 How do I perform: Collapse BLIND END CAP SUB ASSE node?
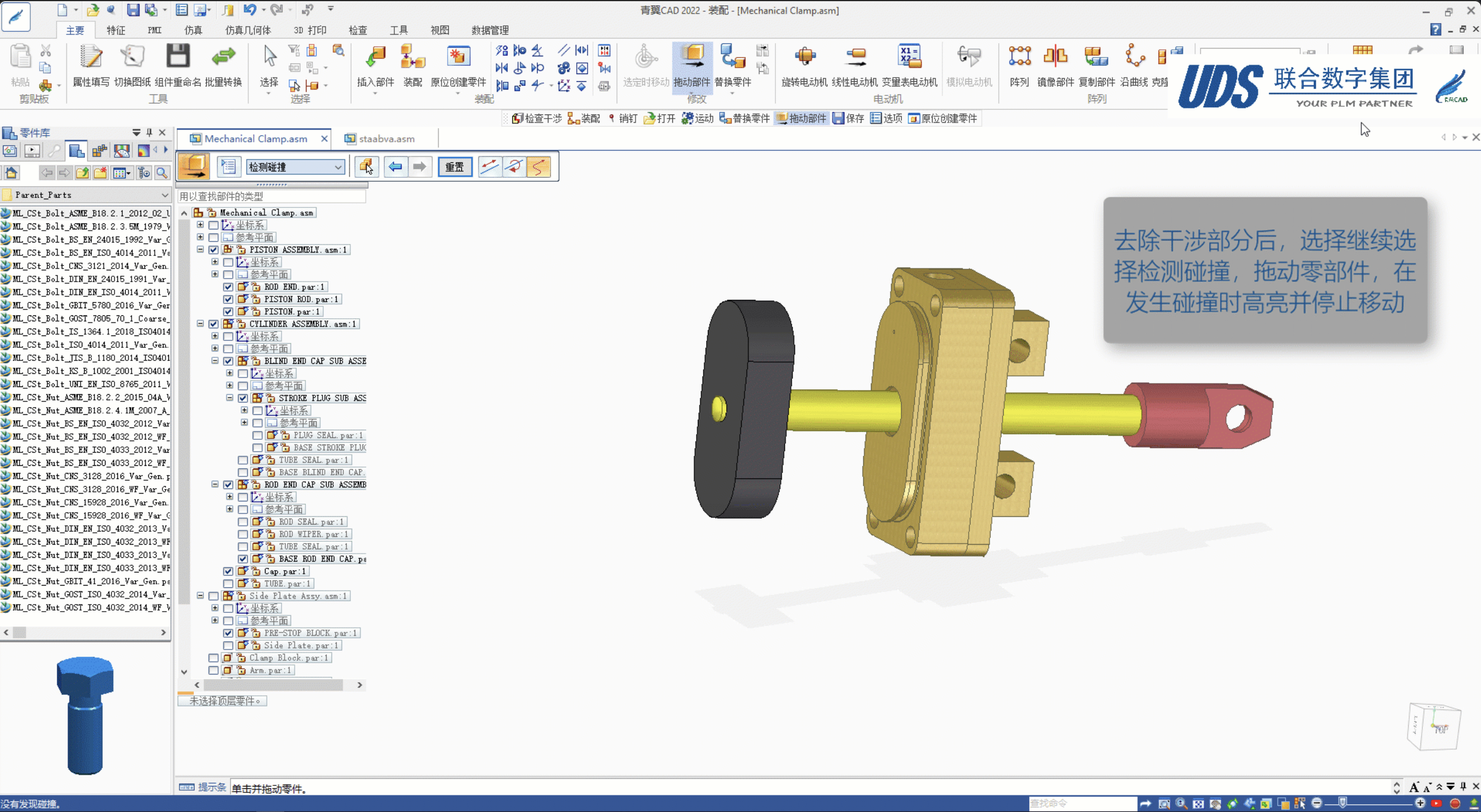pyautogui.click(x=215, y=360)
